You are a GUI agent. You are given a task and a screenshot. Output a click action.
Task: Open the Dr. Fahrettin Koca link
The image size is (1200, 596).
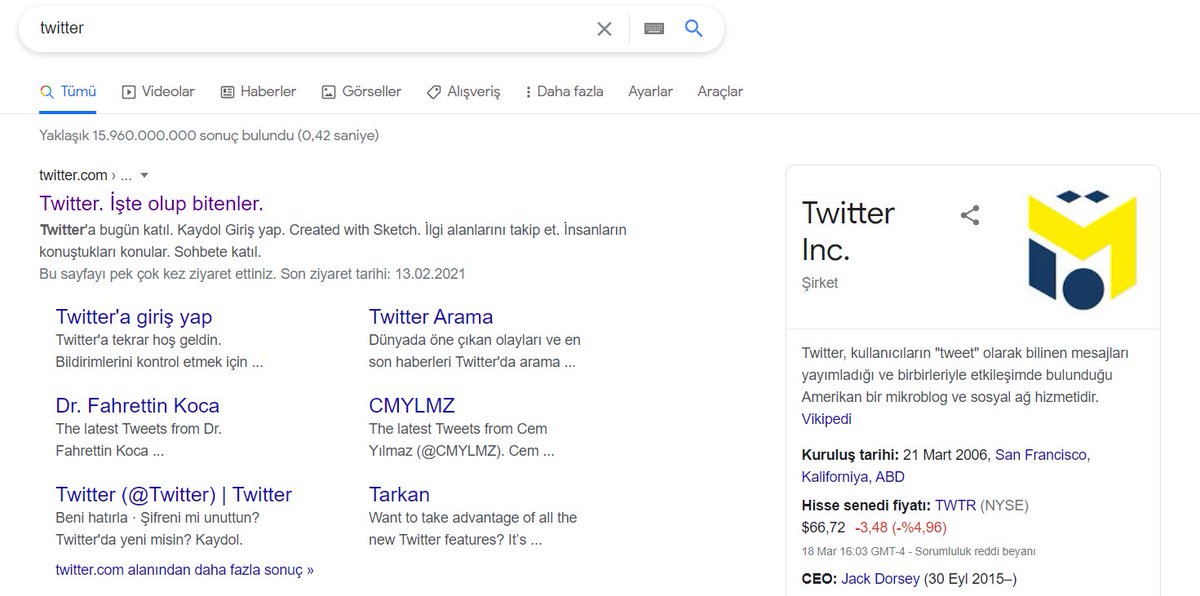[138, 405]
